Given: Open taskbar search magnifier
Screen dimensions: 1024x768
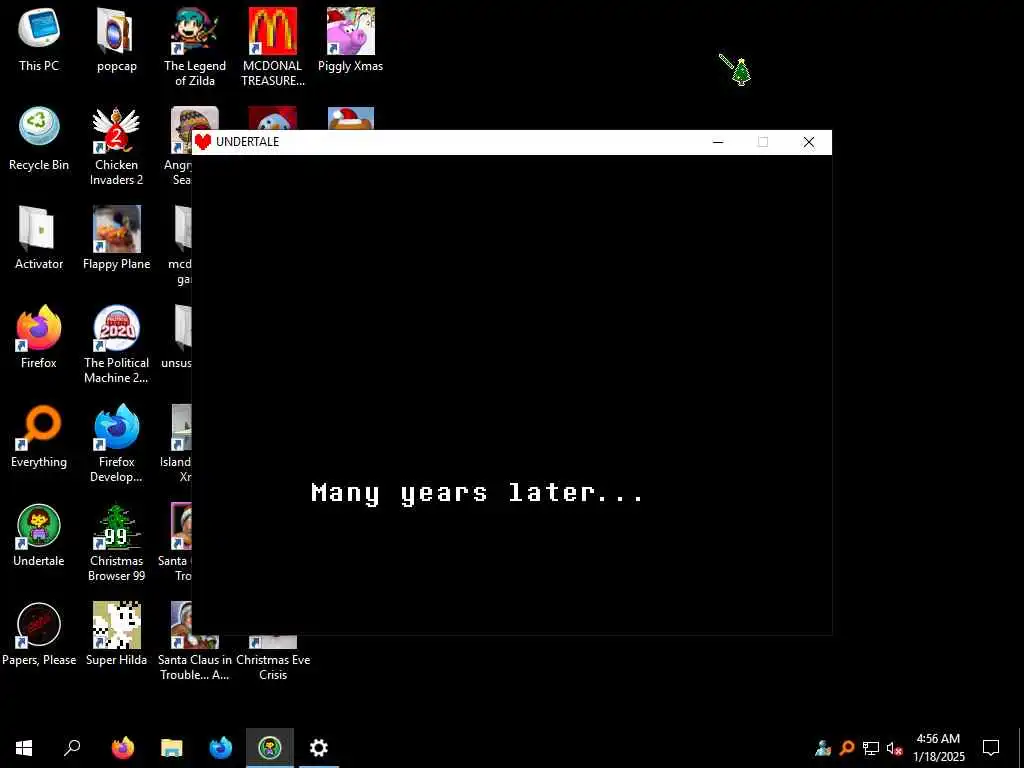Looking at the screenshot, I should pos(72,748).
